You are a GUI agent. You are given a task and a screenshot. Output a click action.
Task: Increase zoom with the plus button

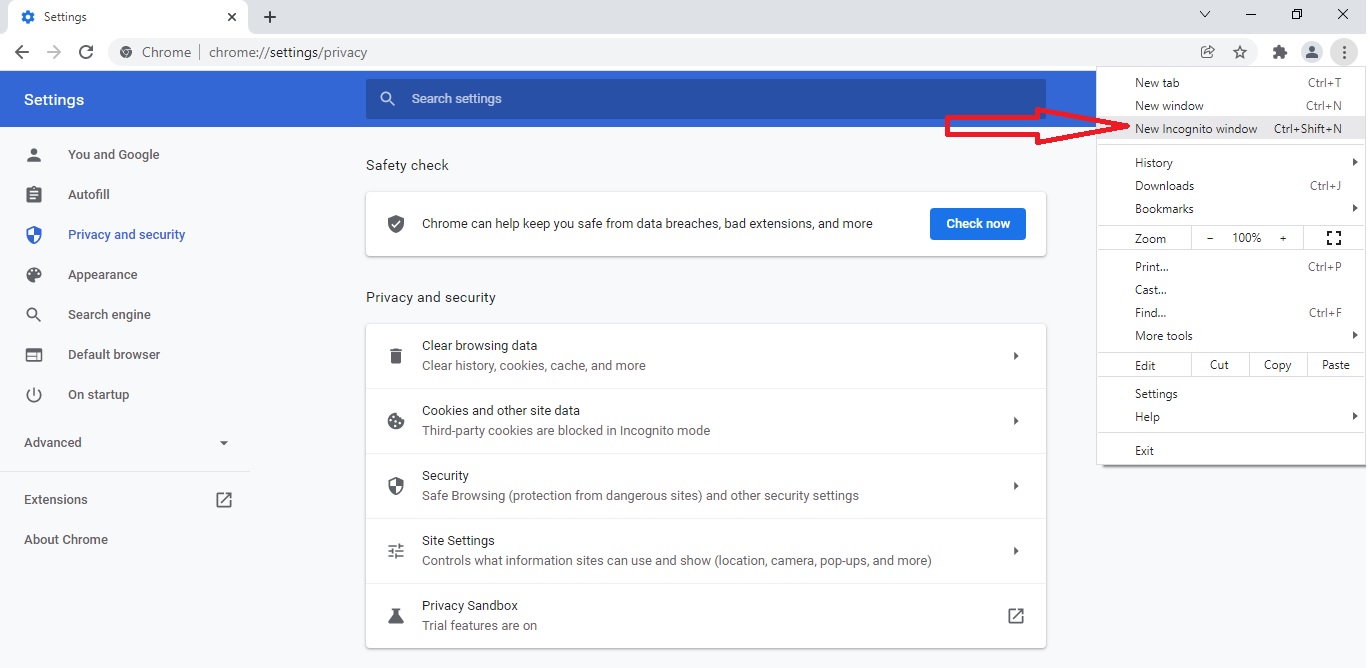click(x=1283, y=238)
